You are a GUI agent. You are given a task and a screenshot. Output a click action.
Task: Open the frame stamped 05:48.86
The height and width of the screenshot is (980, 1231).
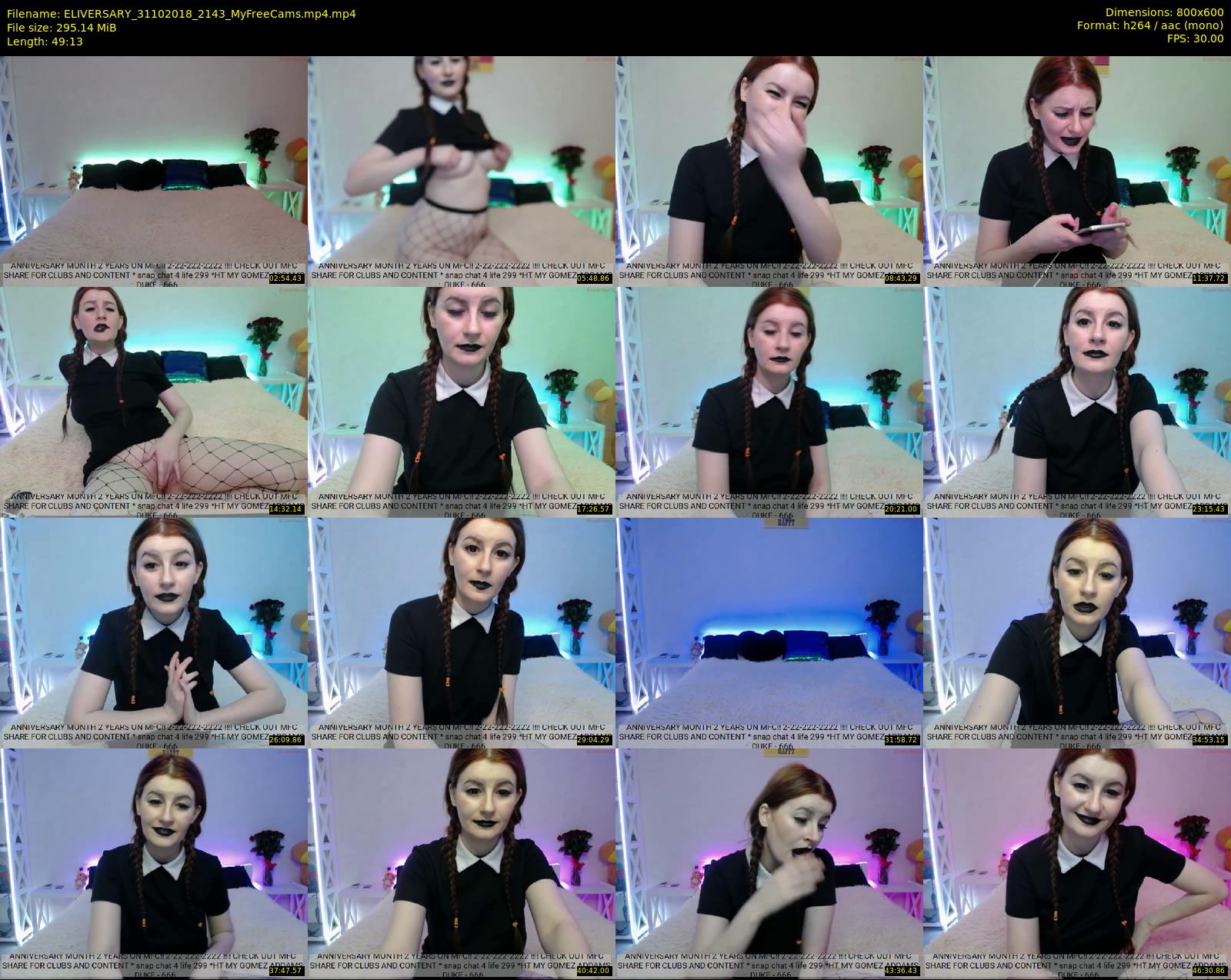pyautogui.click(x=461, y=171)
